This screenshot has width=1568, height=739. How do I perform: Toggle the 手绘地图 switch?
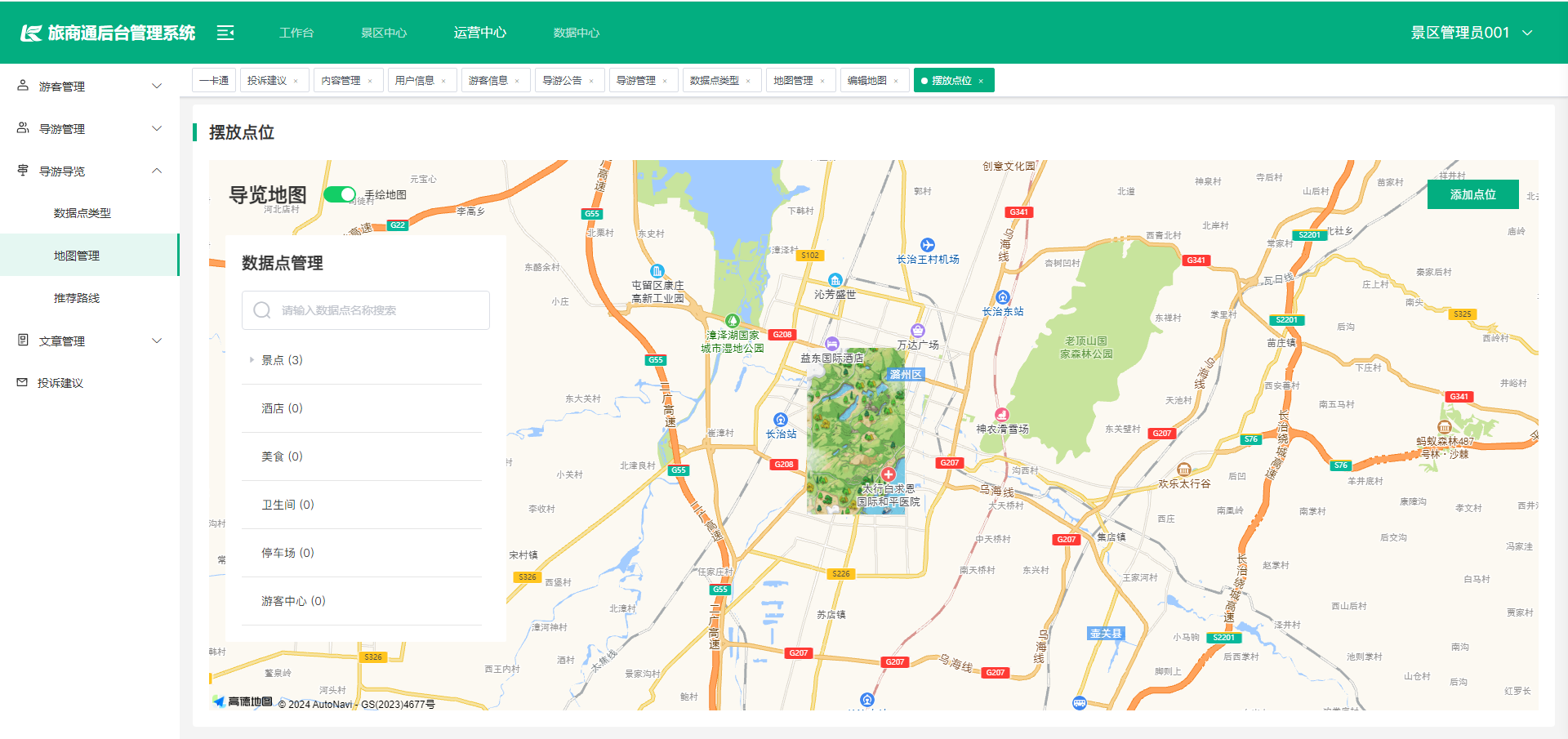(x=339, y=194)
